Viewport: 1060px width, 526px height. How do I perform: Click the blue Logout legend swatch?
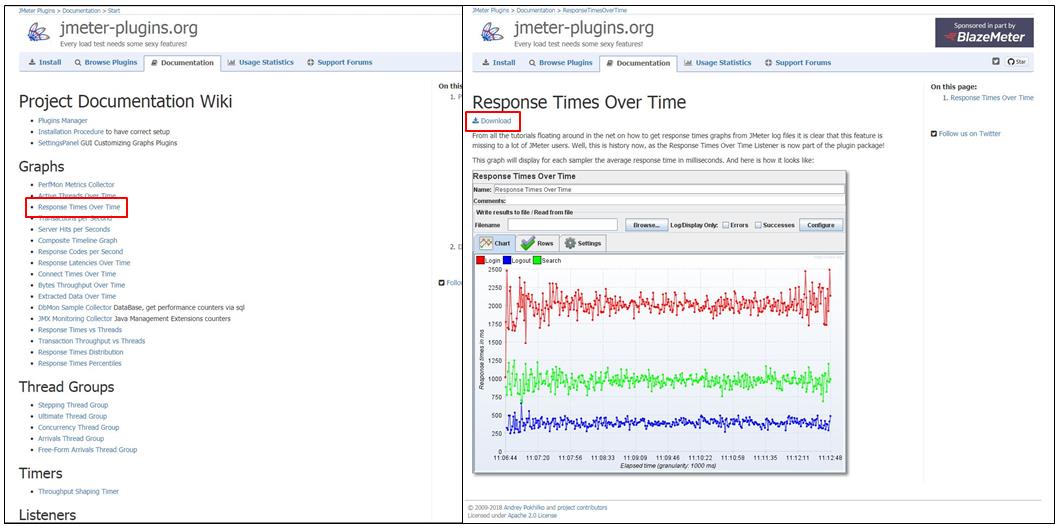pyautogui.click(x=507, y=260)
